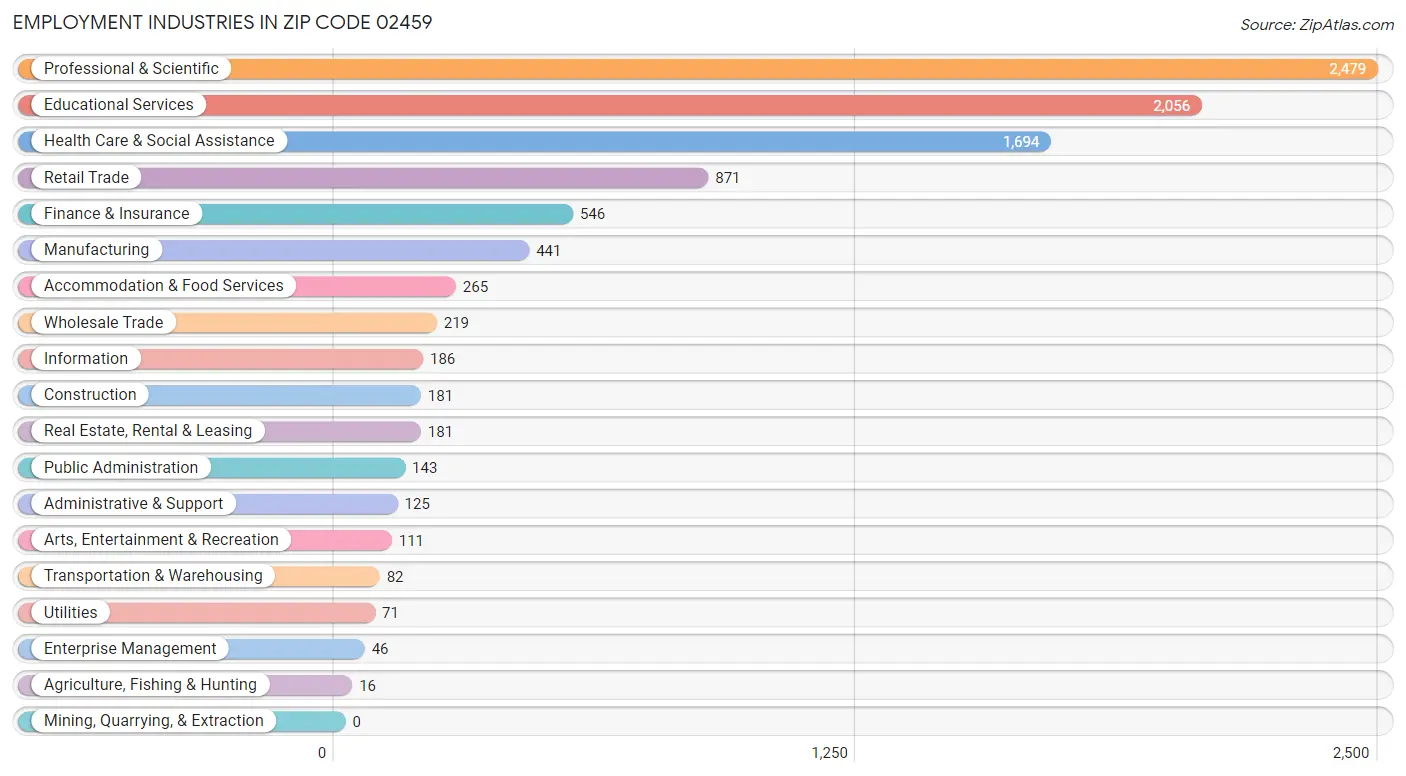The width and height of the screenshot is (1406, 776).
Task: Click the 143 Public Administration value
Action: tap(425, 468)
